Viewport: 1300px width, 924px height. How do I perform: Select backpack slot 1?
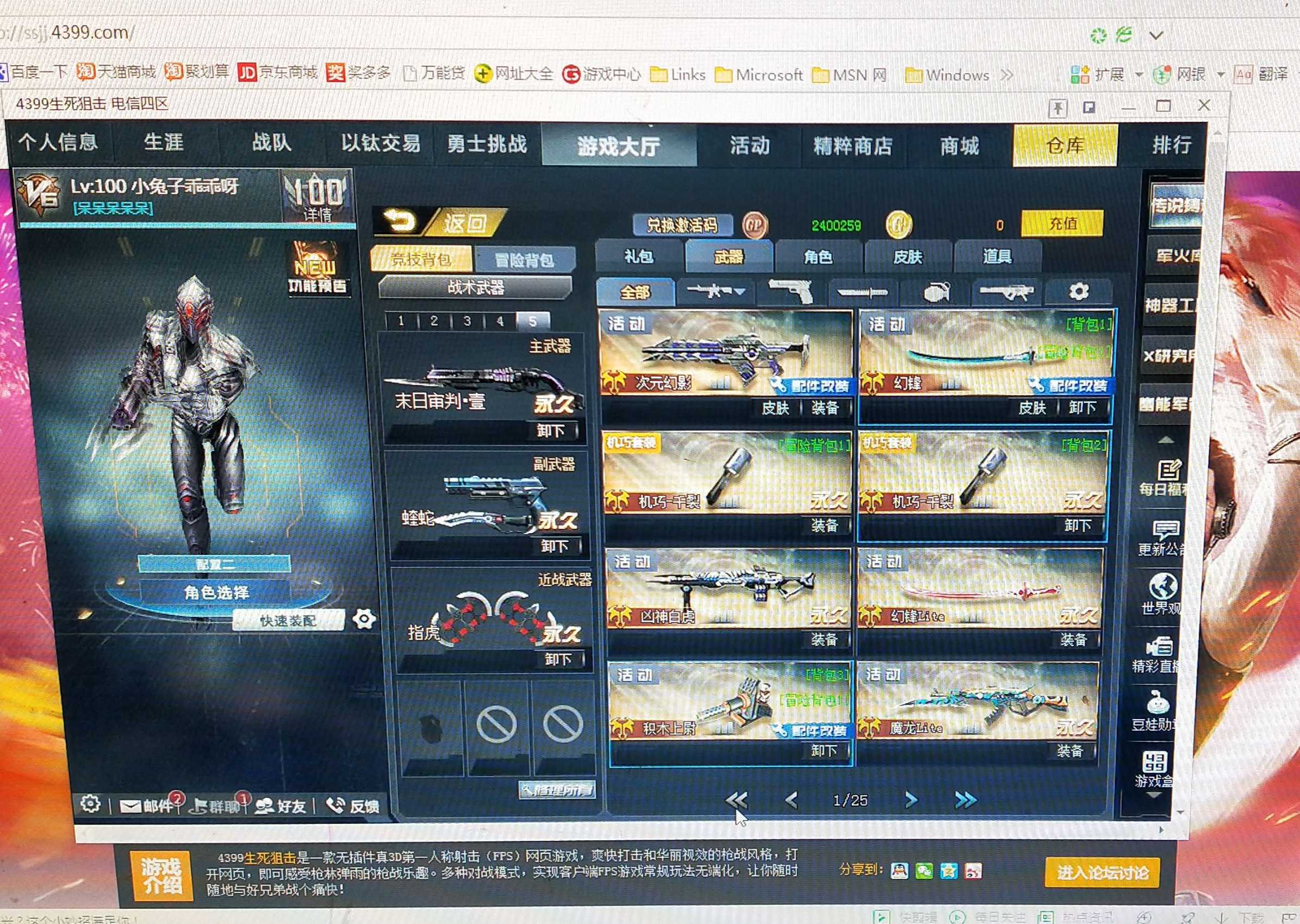tap(401, 321)
